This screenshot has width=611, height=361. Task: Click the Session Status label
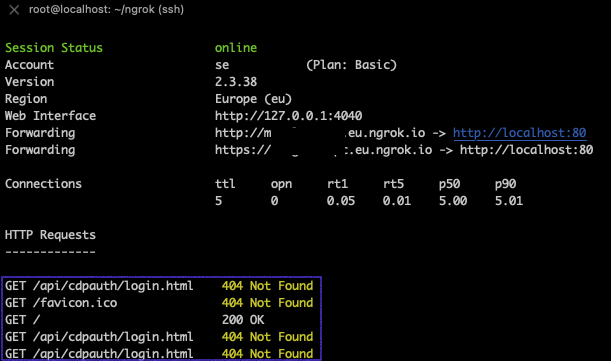point(54,48)
